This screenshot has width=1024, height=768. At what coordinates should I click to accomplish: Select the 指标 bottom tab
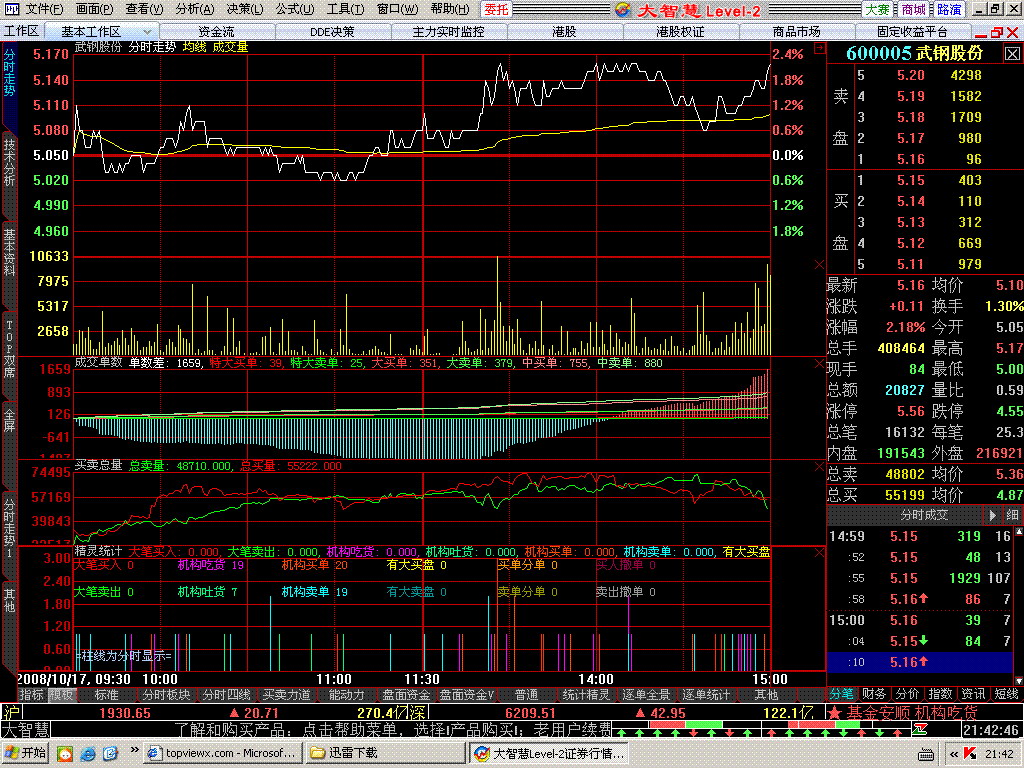click(31, 695)
